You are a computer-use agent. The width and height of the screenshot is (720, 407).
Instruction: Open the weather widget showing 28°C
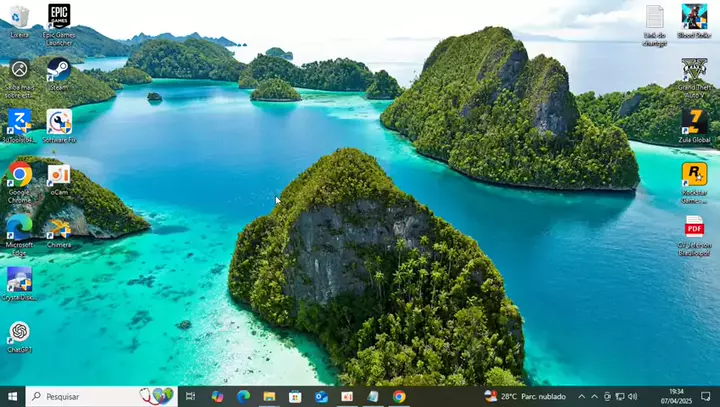(x=525, y=396)
